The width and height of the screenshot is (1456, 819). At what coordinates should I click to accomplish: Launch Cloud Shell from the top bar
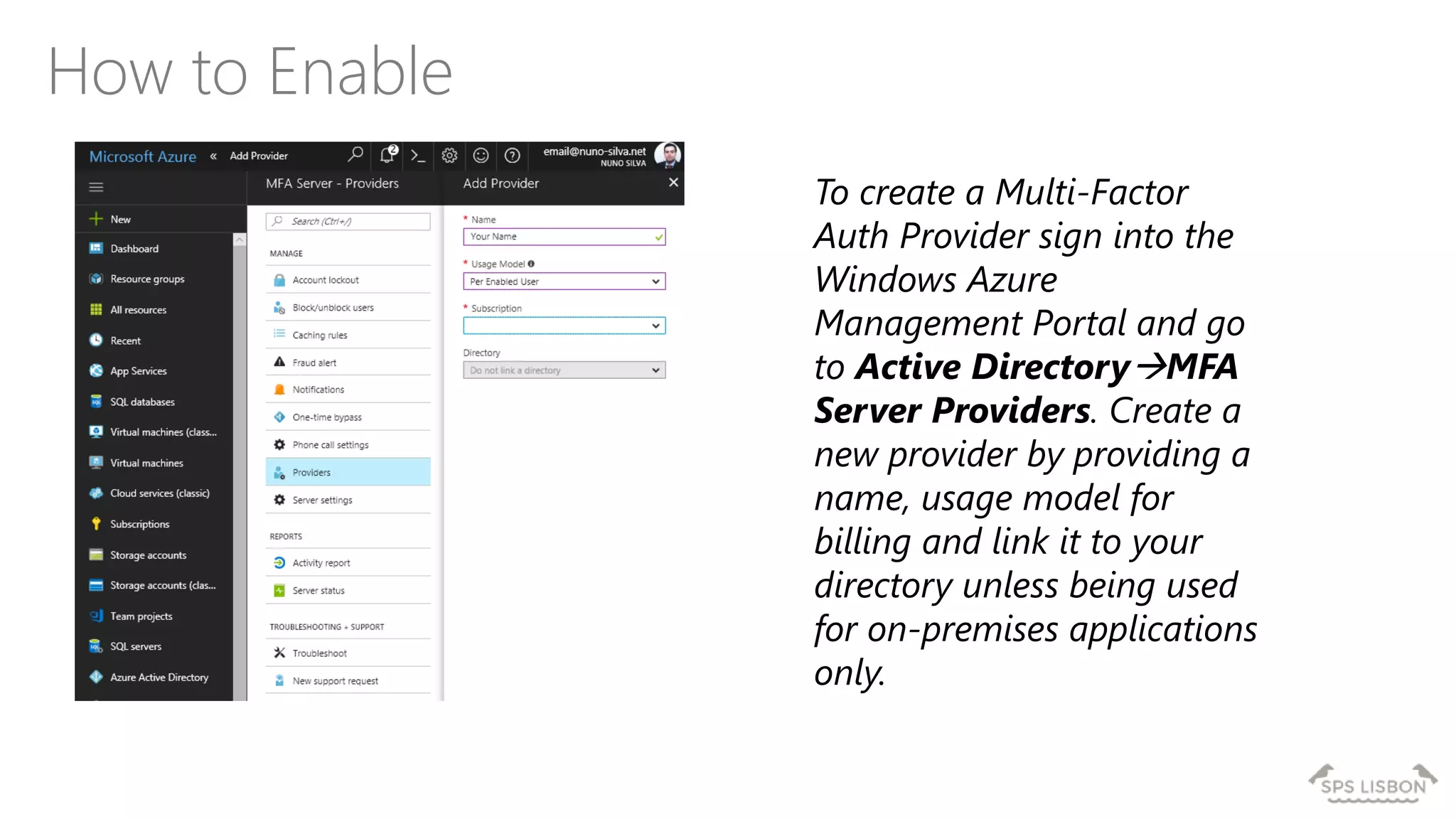[418, 156]
